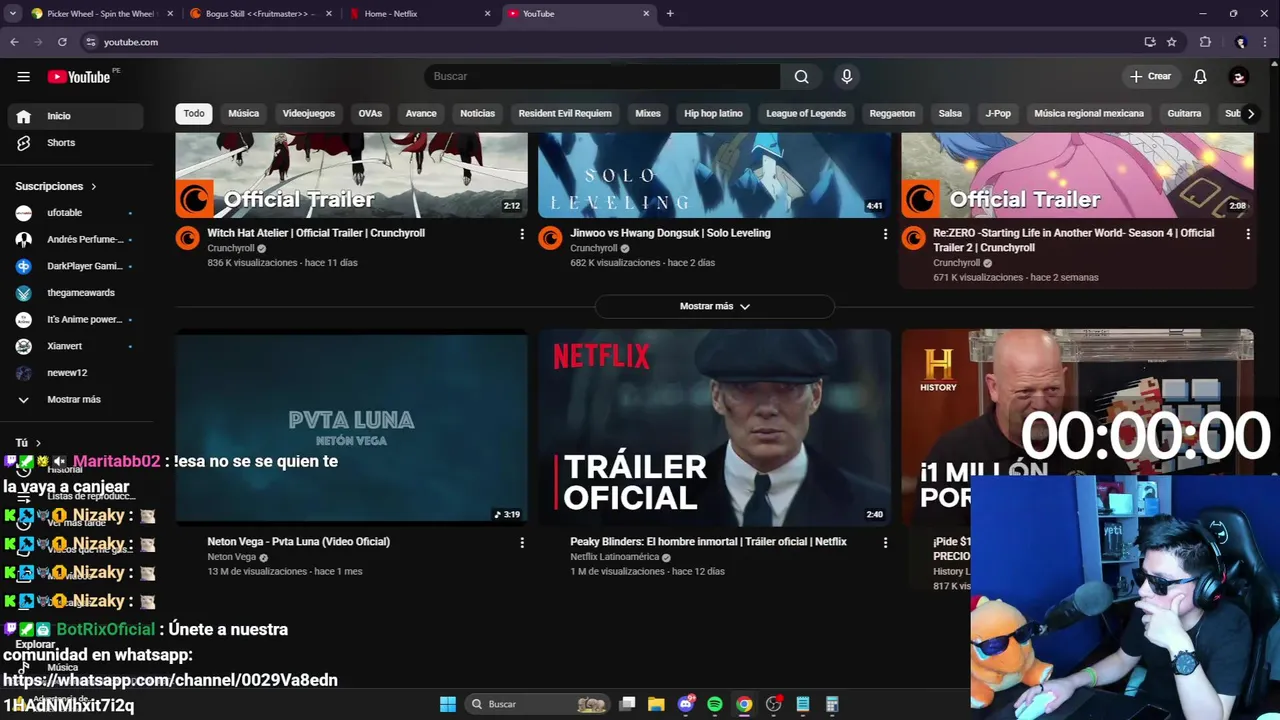Click the YouTube logo
Screen dimensions: 1280x720
point(79,77)
